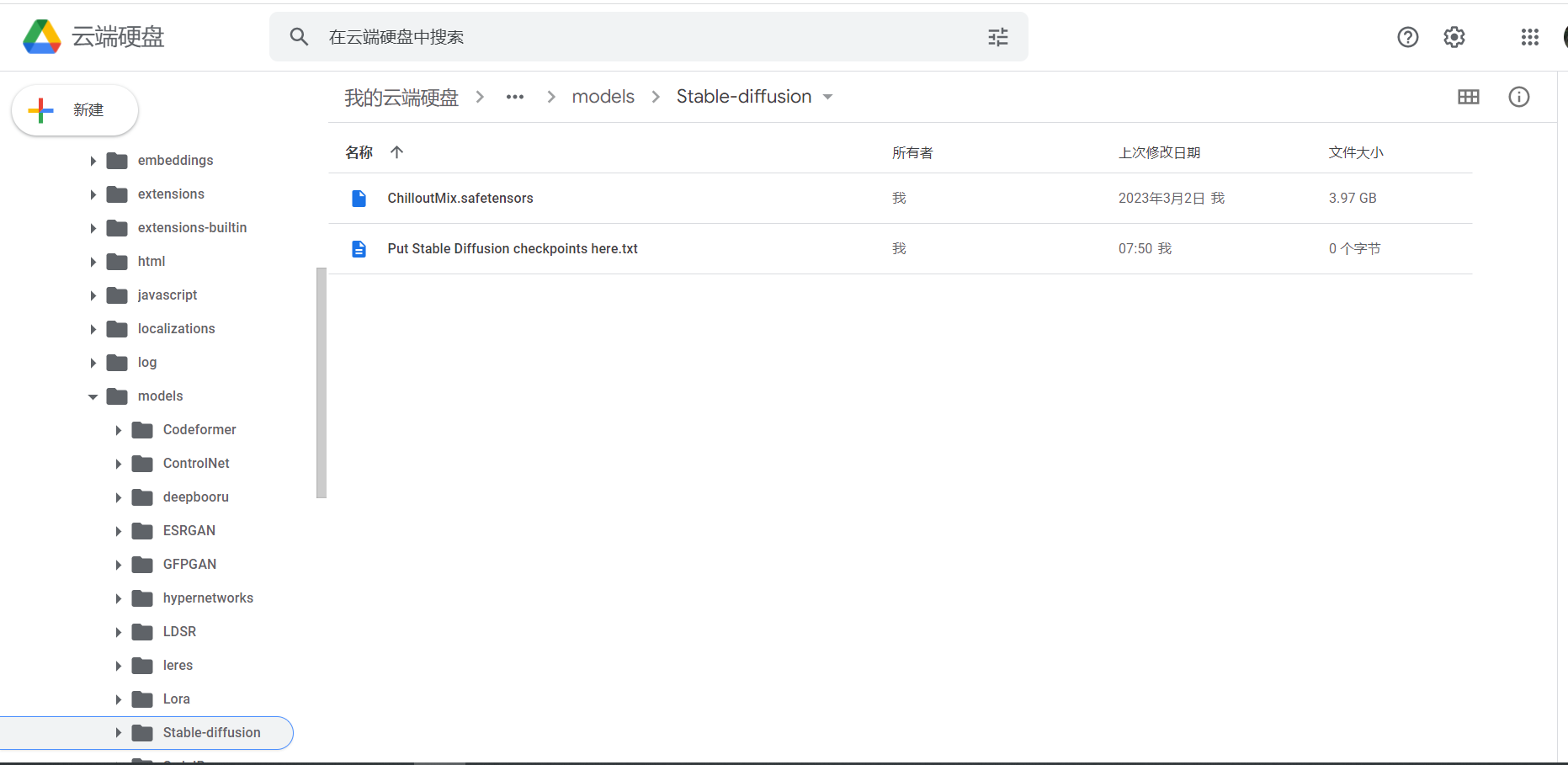Viewport: 1568px width, 765px height.
Task: Open the Stable-diffusion breadcrumb dropdown arrow
Action: coord(827,97)
